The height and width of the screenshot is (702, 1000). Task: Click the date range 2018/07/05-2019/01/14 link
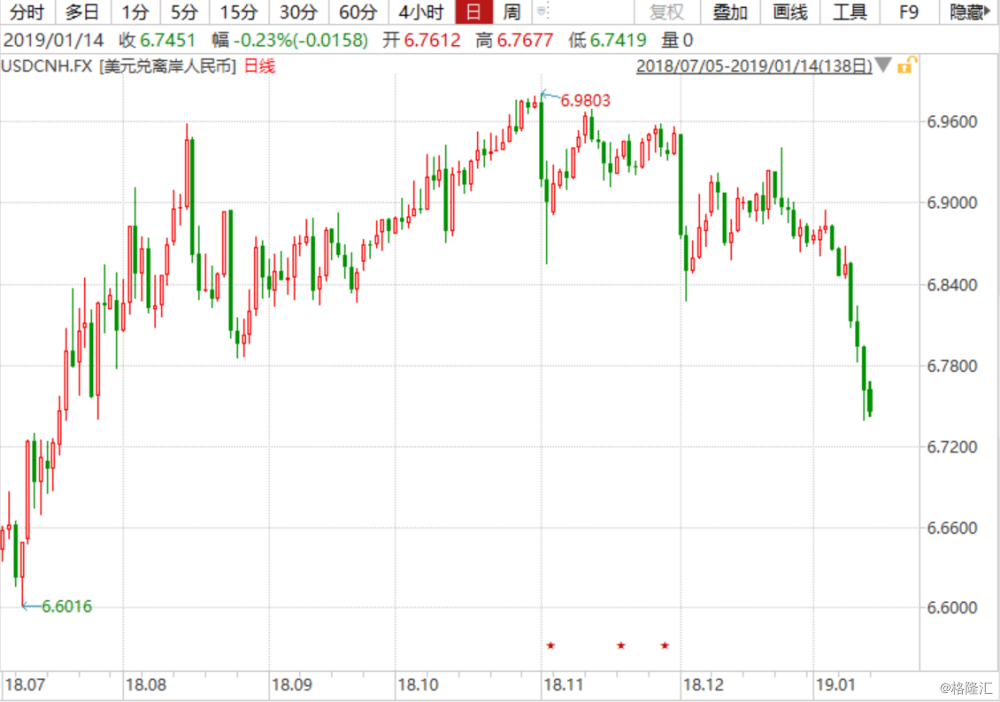tap(754, 66)
